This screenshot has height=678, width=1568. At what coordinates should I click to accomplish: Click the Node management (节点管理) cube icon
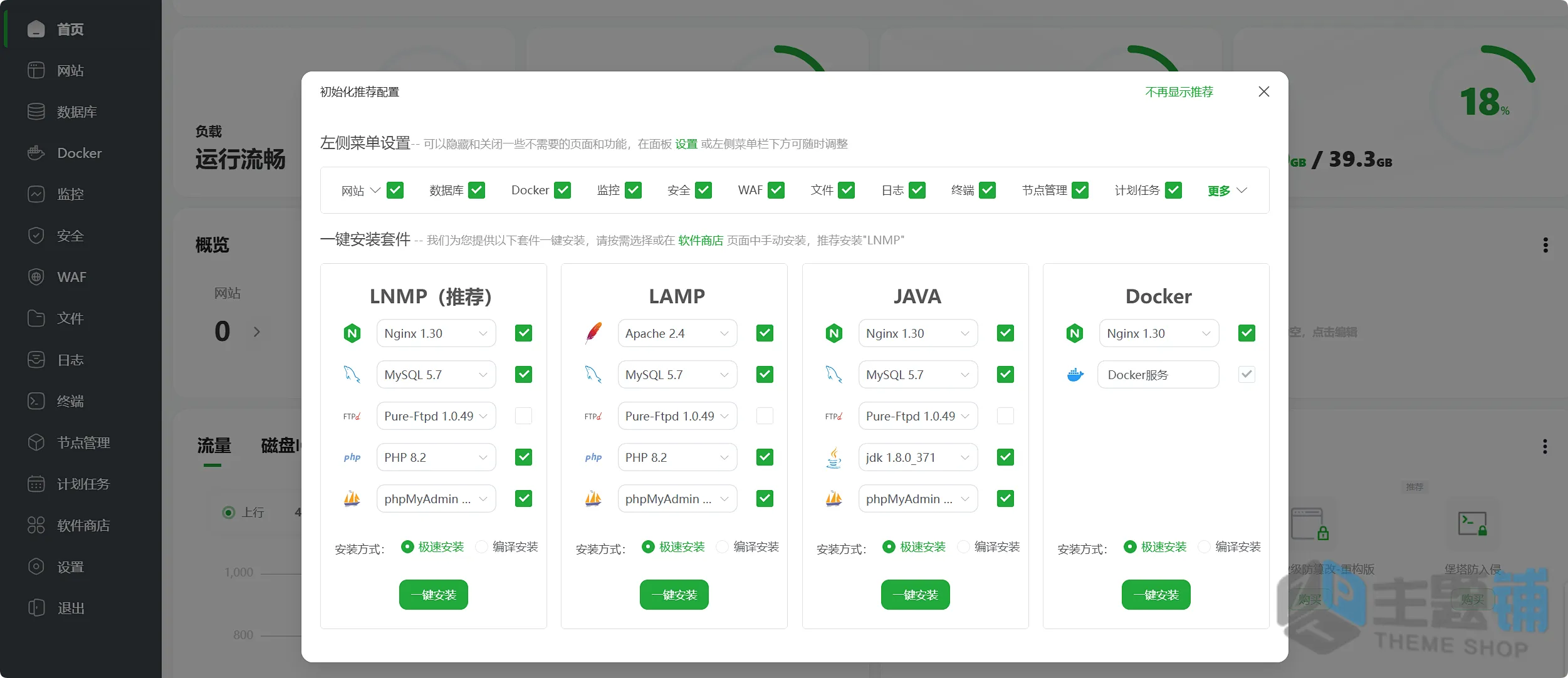point(36,442)
